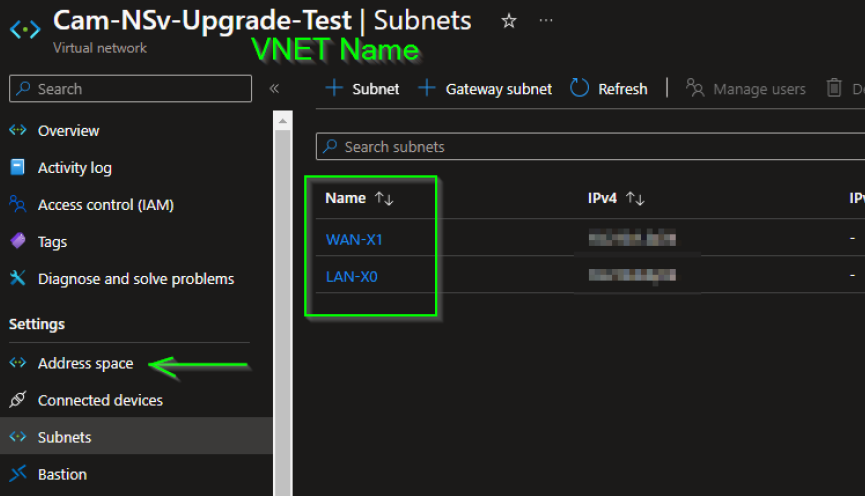Add a Gateway subnet
865x498 pixels.
tap(485, 89)
